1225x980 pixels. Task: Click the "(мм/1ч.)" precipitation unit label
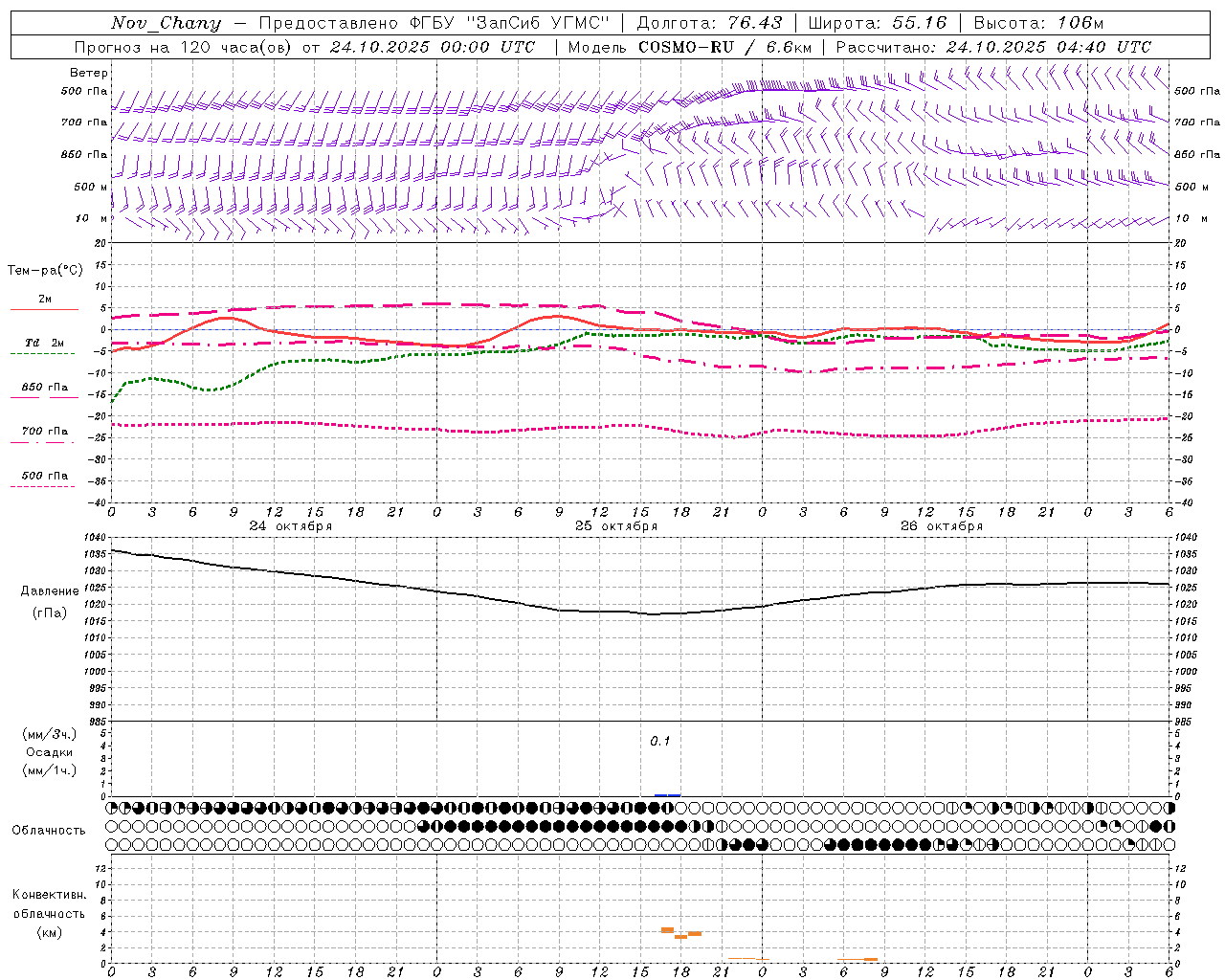[x=50, y=770]
